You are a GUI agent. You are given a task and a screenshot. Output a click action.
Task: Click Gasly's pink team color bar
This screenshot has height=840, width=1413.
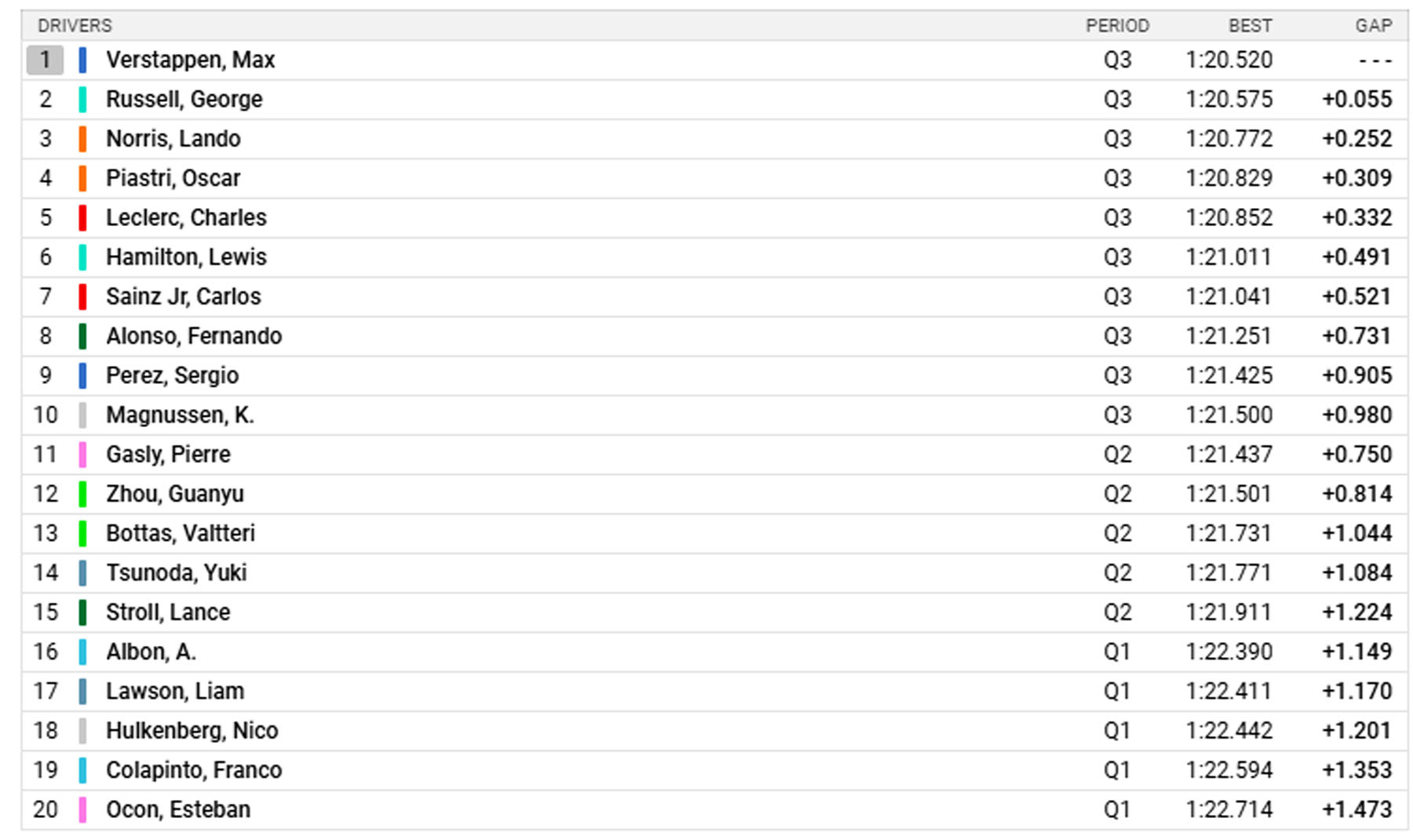click(82, 455)
